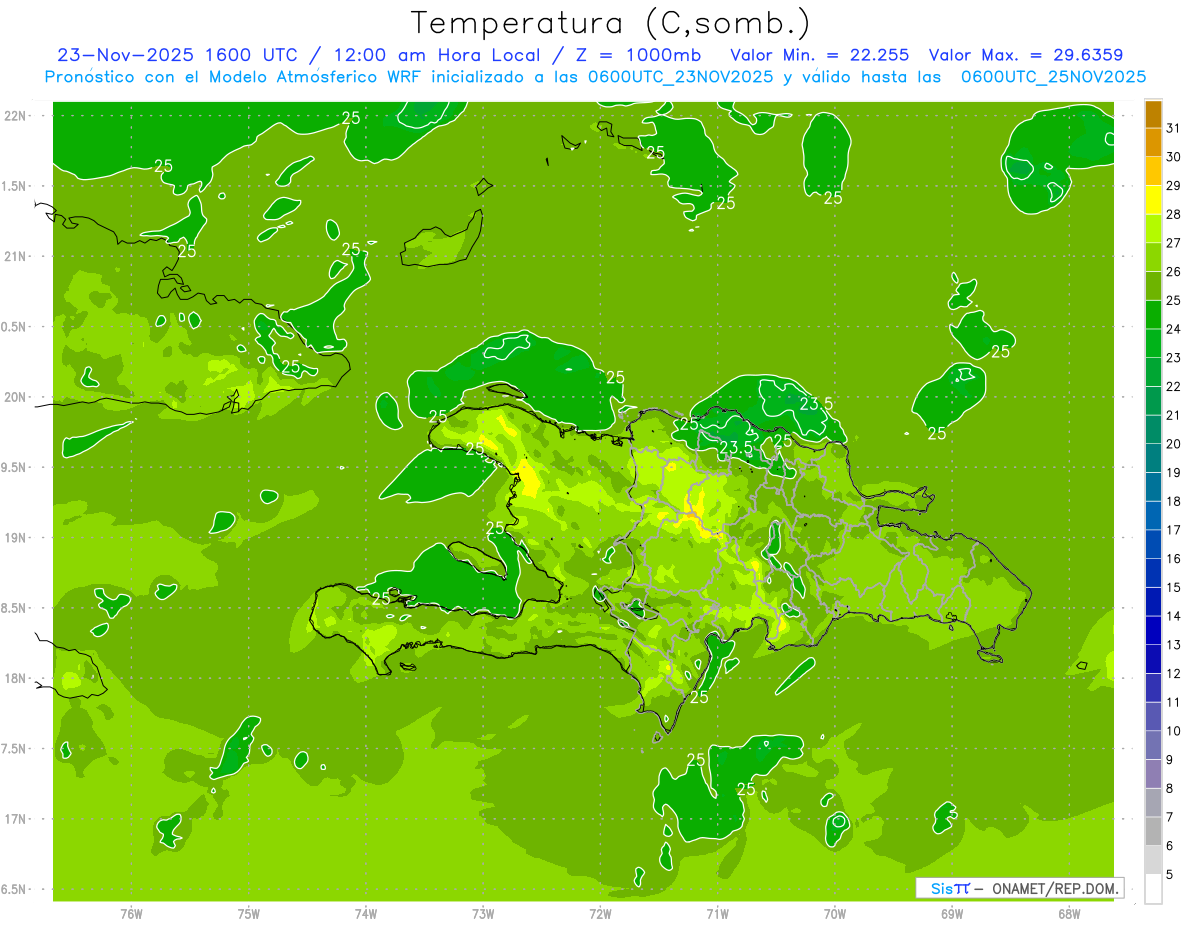Click the '31' value on the colorbar
The width and height of the screenshot is (1200, 927).
click(x=1174, y=128)
